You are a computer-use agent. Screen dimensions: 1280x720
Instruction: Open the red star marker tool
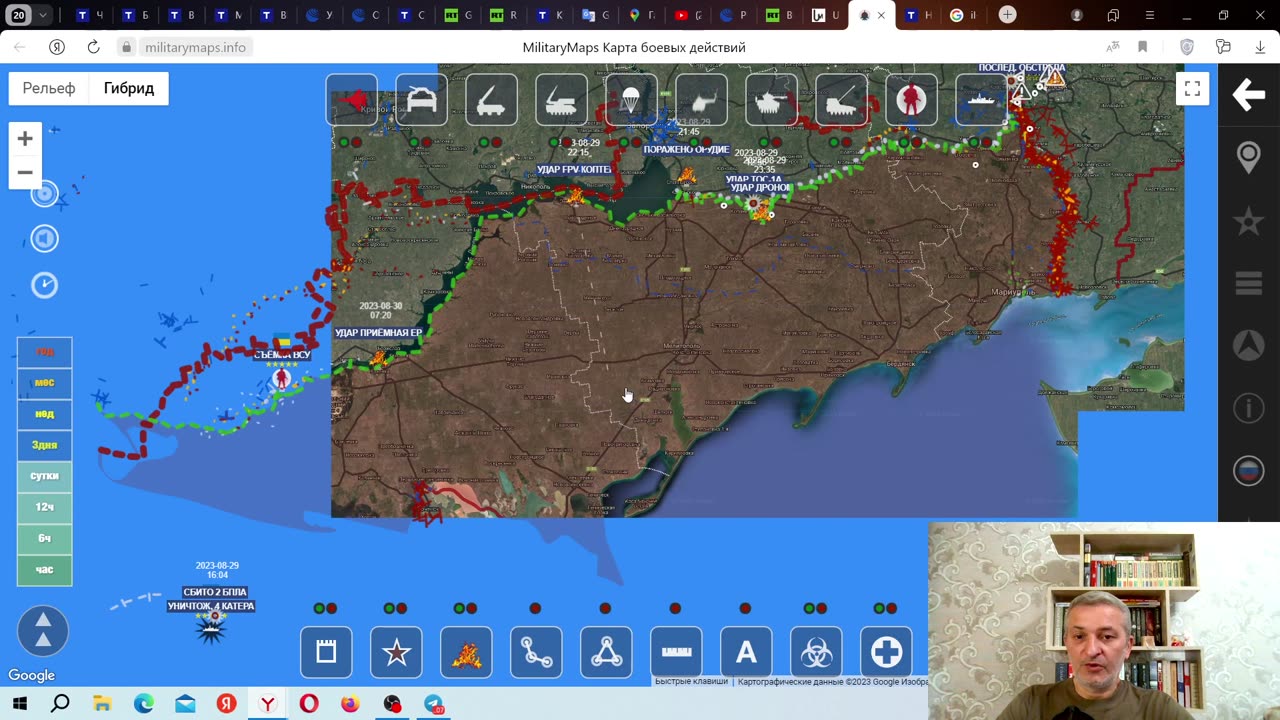click(x=396, y=652)
